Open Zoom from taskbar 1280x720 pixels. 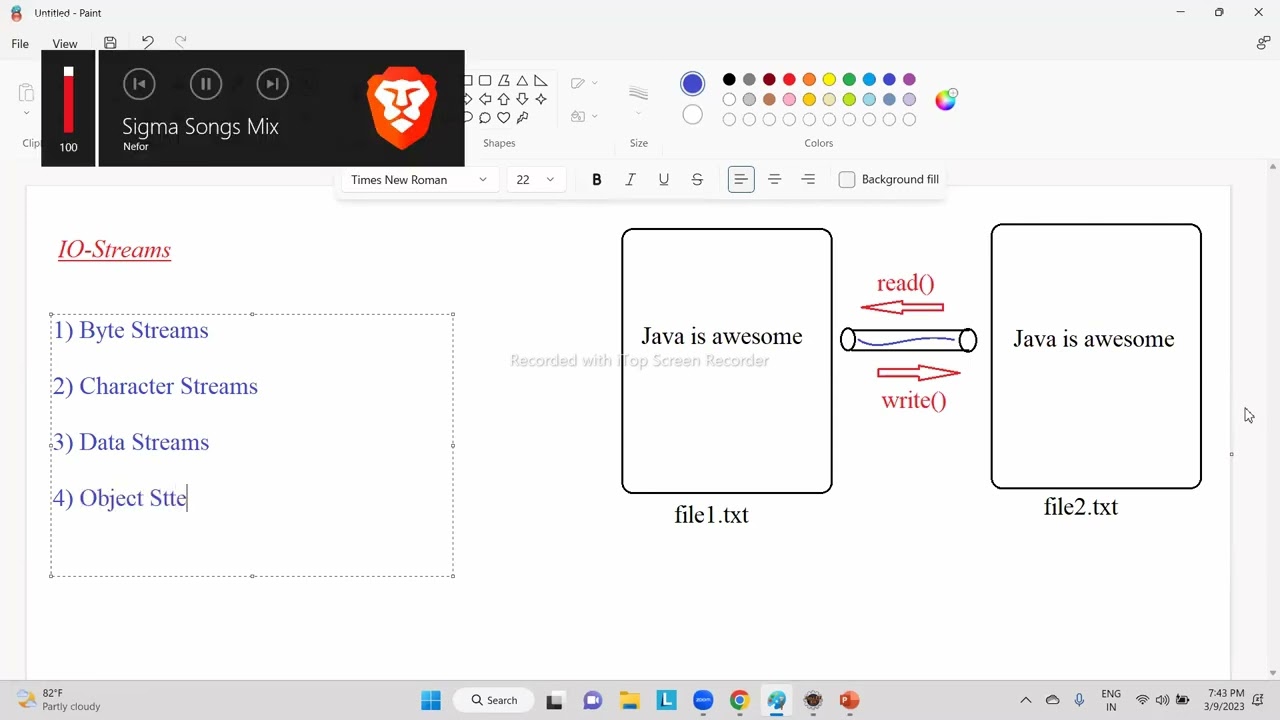pyautogui.click(x=702, y=700)
